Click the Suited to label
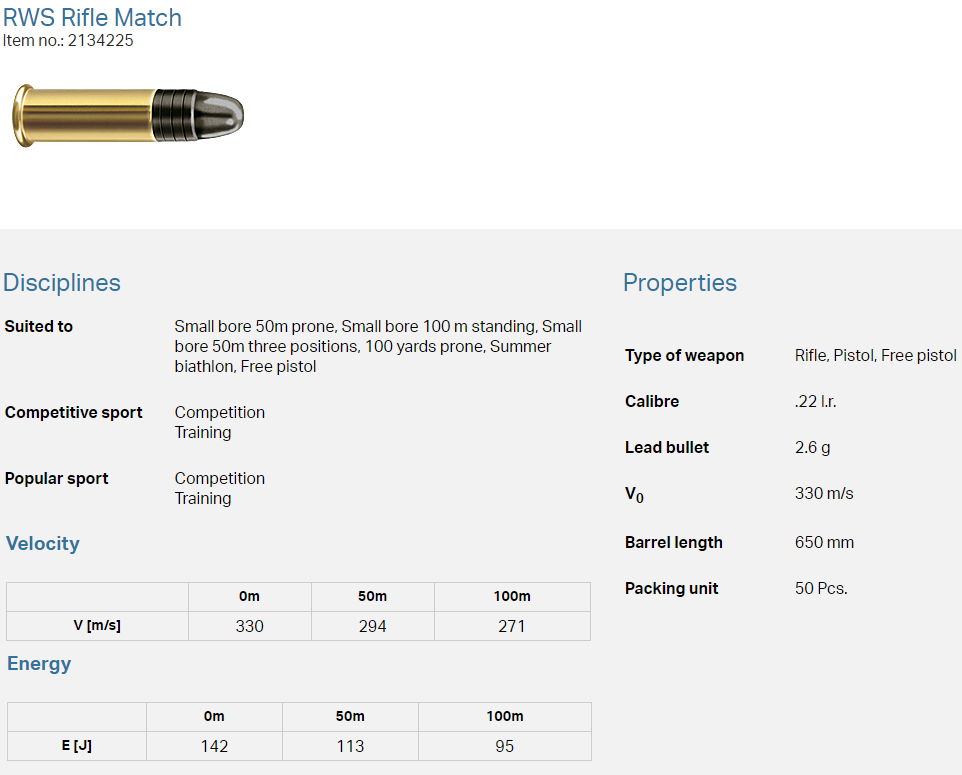 click(39, 327)
